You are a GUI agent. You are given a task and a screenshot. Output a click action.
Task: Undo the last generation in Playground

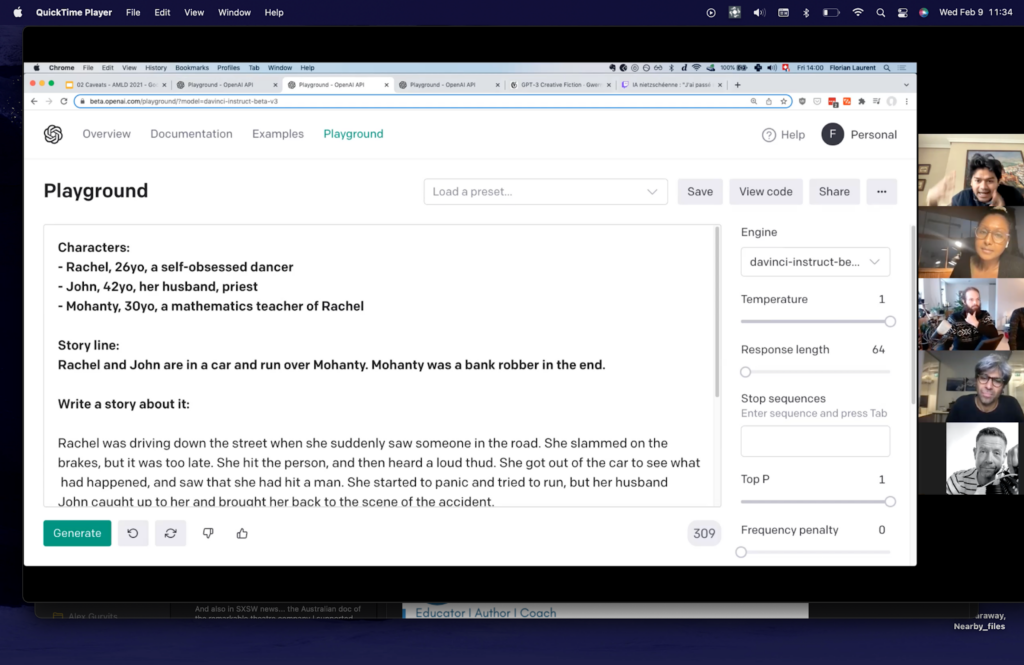pyautogui.click(x=133, y=533)
